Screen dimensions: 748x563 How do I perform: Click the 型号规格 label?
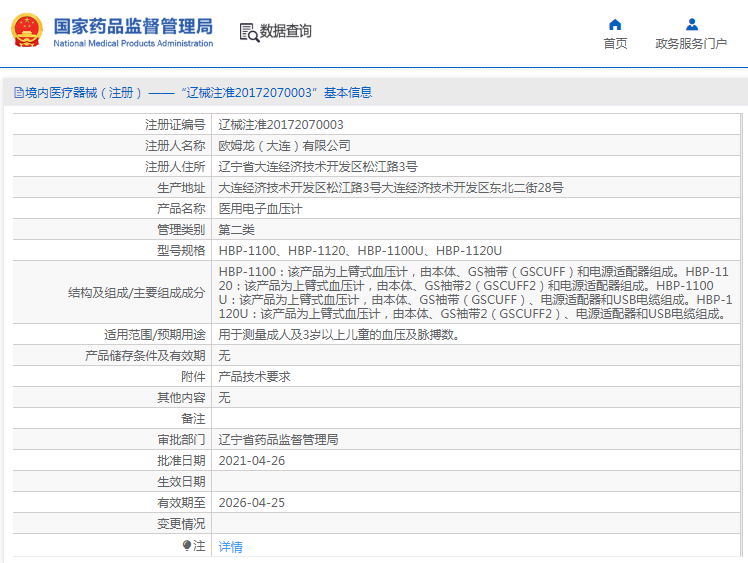pos(181,250)
